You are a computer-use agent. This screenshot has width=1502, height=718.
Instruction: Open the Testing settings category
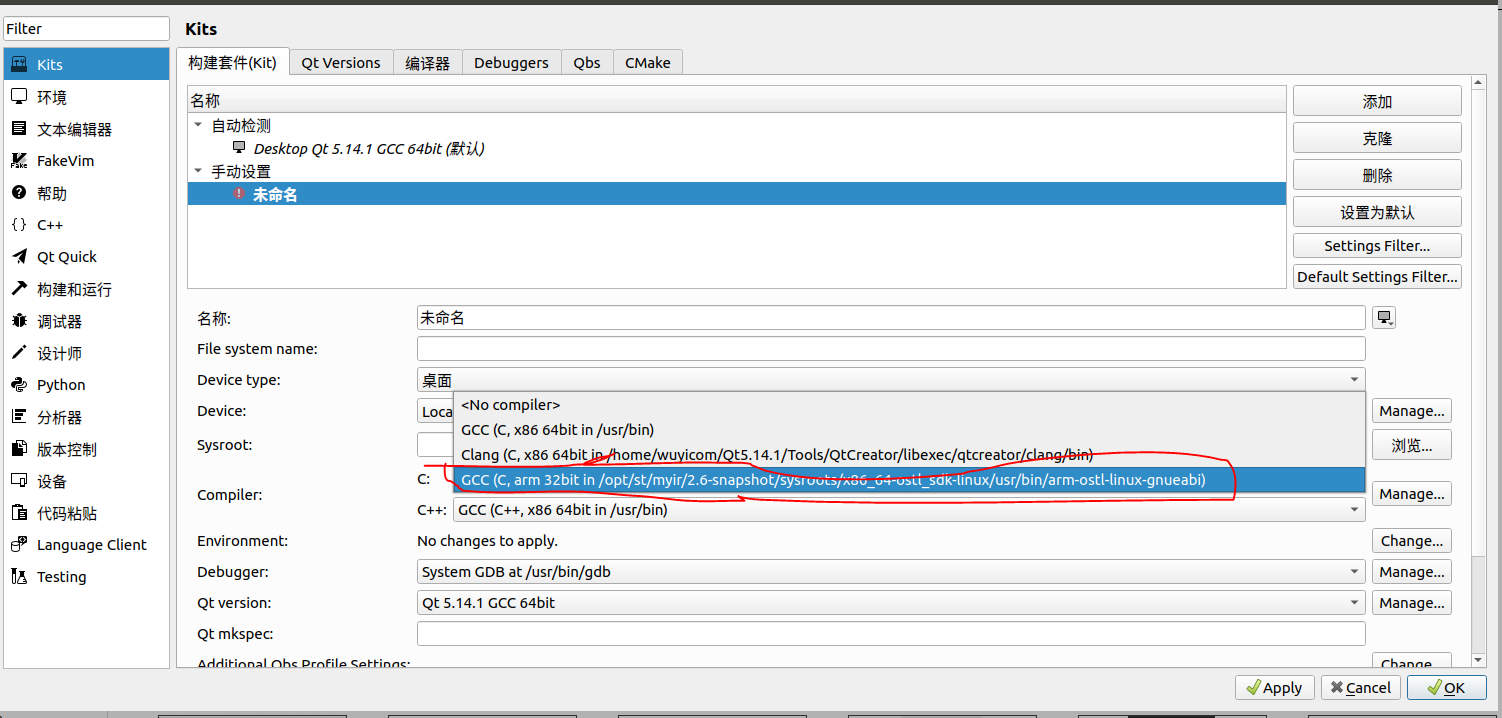86,577
